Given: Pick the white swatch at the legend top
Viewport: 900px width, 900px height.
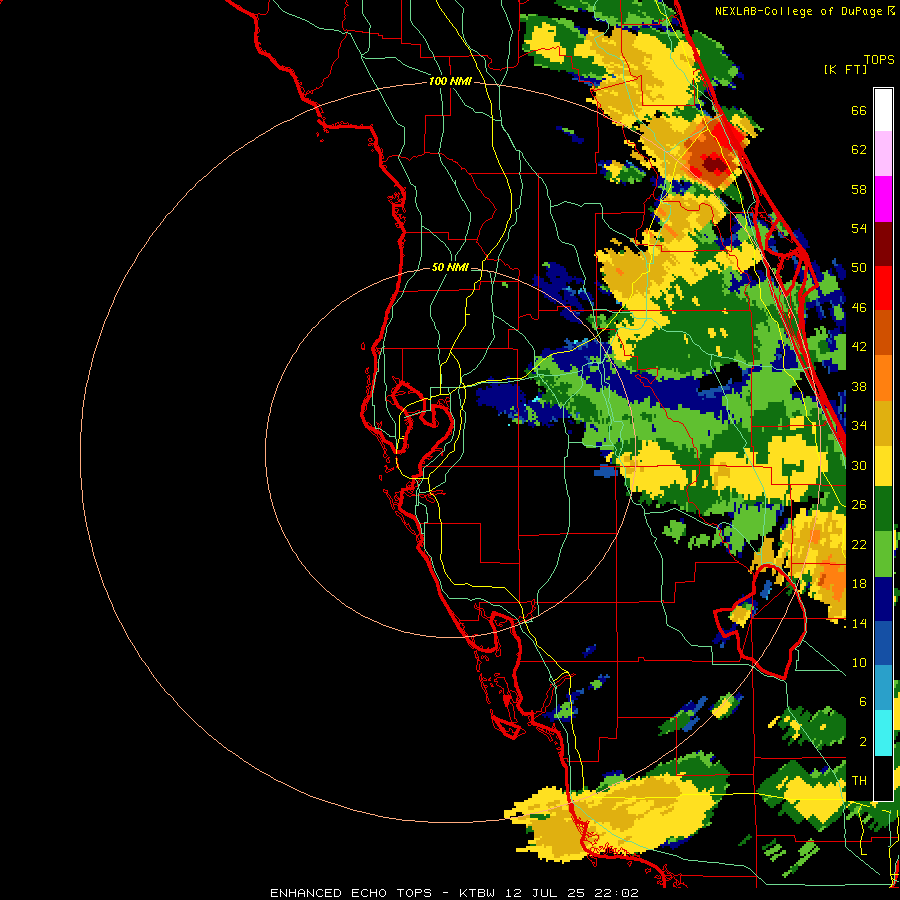Looking at the screenshot, I should (883, 110).
